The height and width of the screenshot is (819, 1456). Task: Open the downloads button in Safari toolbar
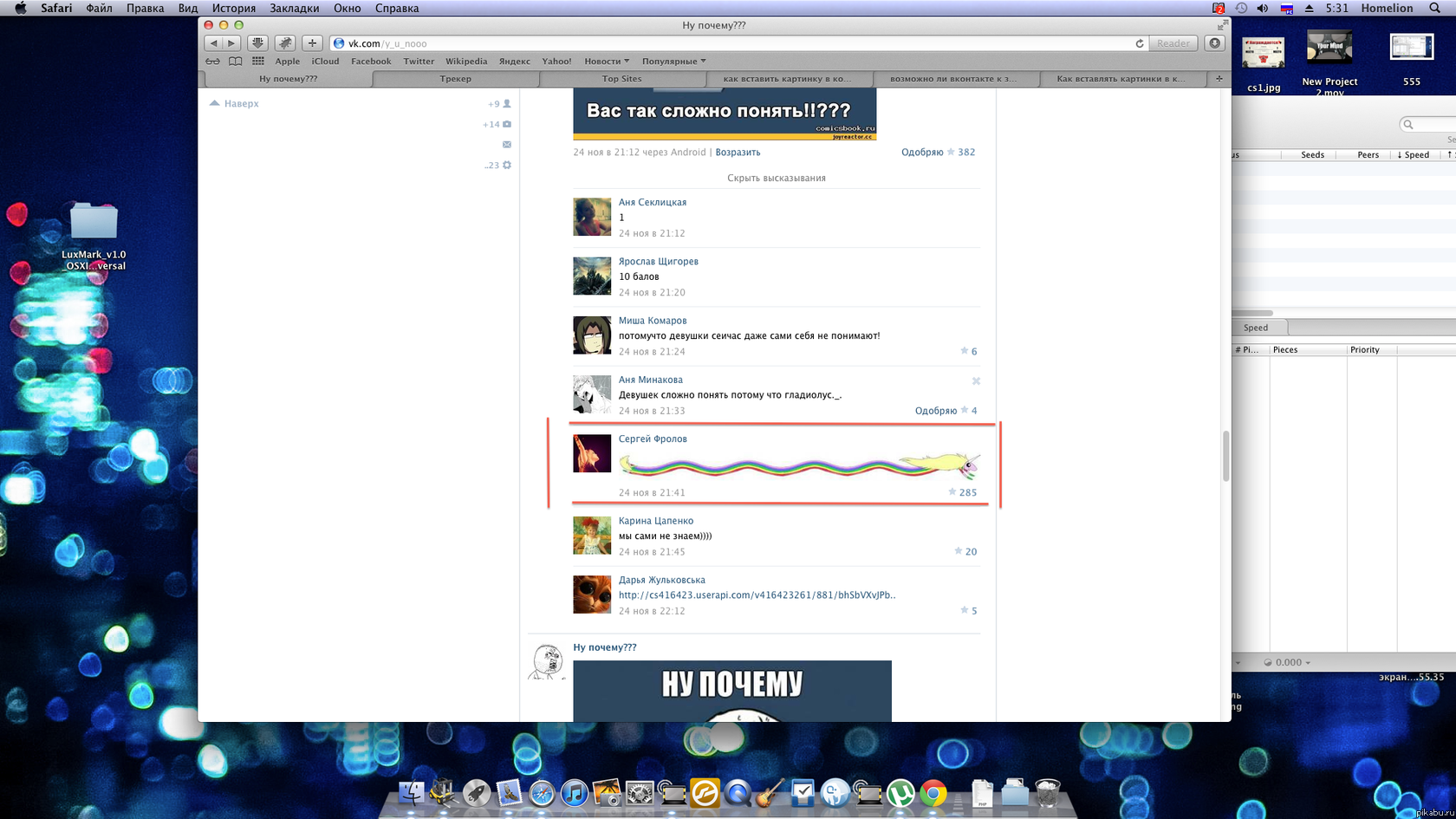coord(1215,43)
